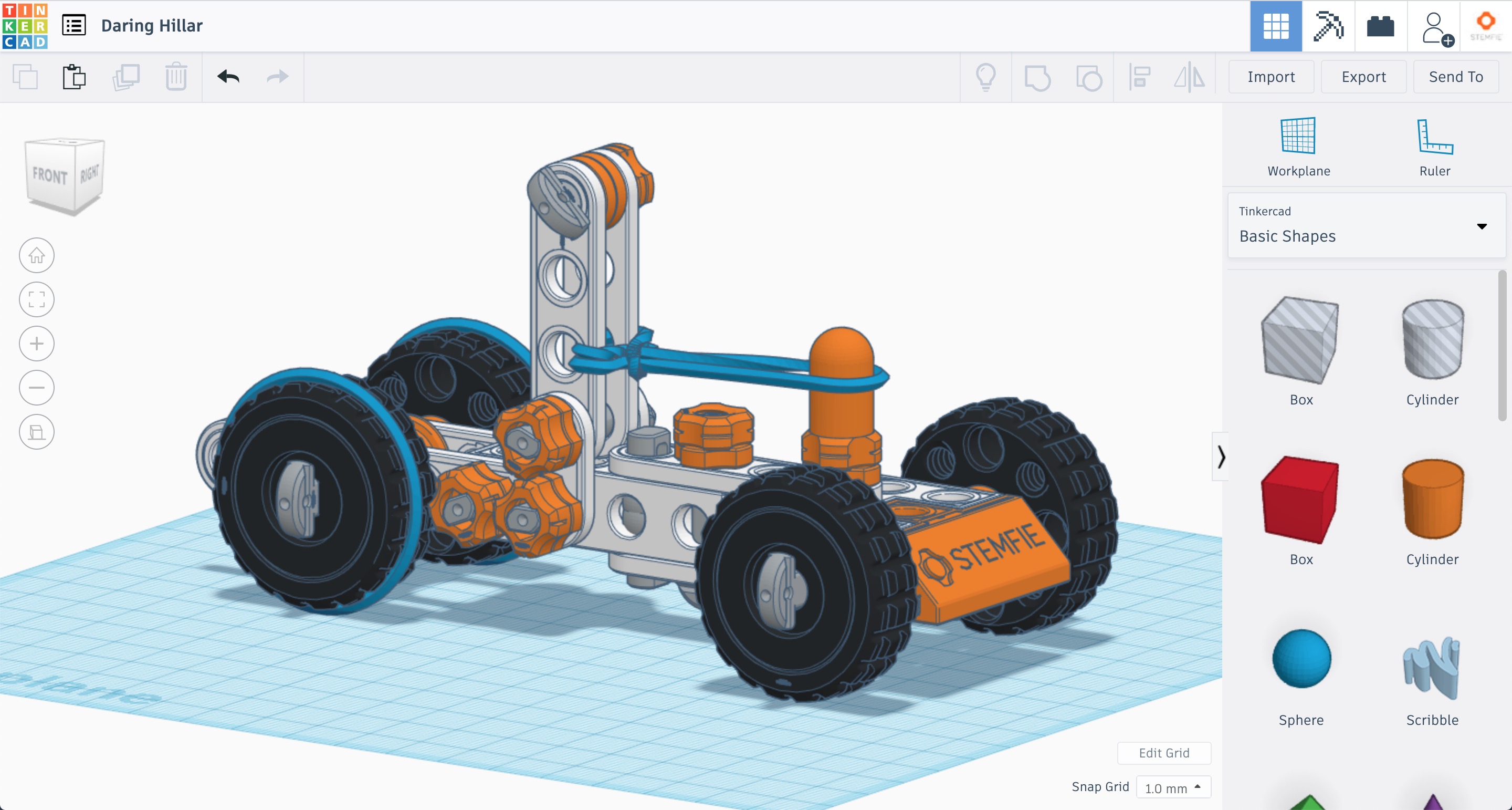Select the Workplane tool
This screenshot has width=1512, height=810.
[x=1298, y=147]
